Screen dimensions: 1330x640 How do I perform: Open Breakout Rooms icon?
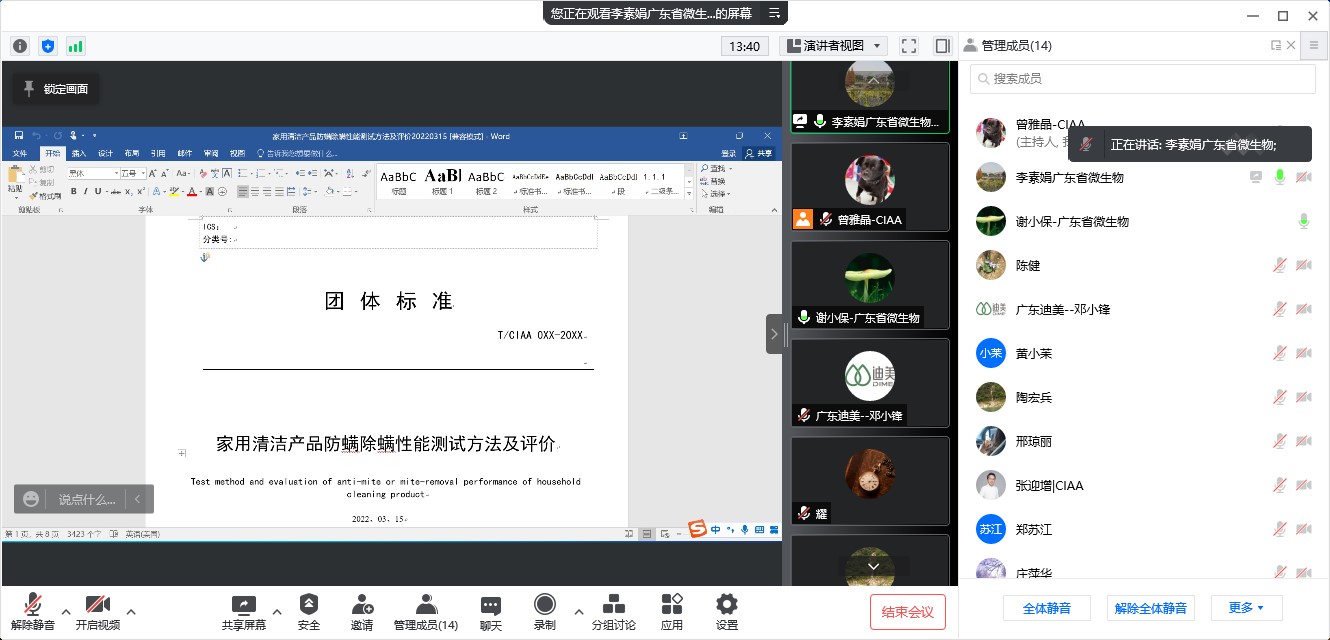pyautogui.click(x=613, y=604)
